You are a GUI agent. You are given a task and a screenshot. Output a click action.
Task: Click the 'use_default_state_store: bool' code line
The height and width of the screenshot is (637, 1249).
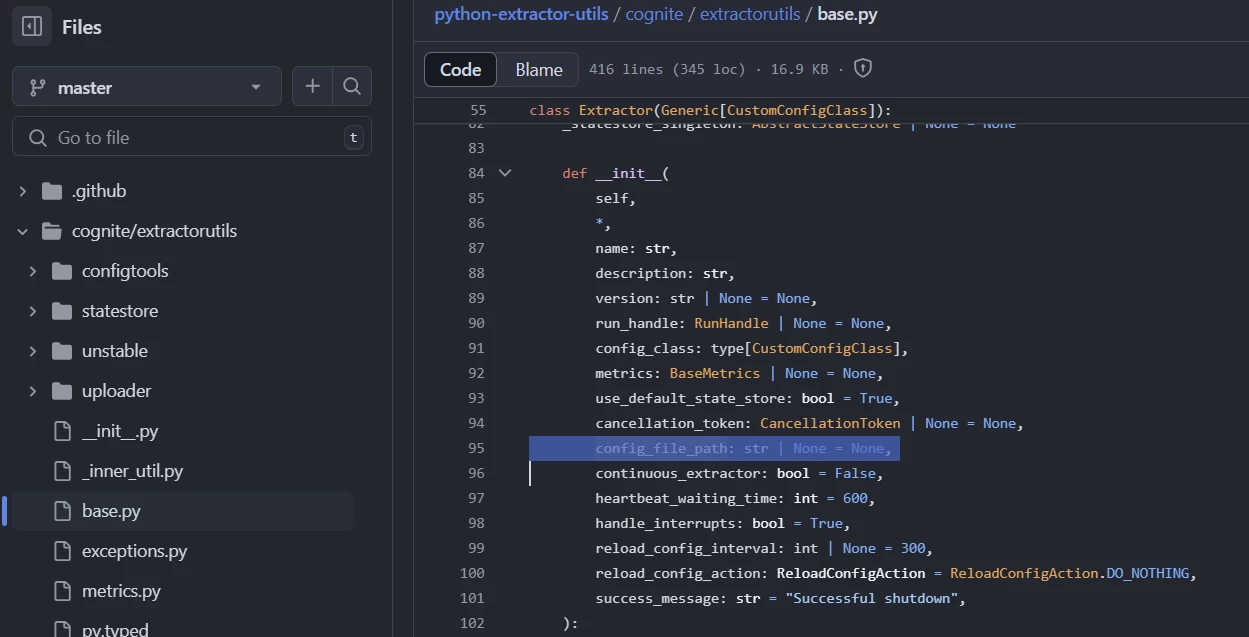point(747,398)
